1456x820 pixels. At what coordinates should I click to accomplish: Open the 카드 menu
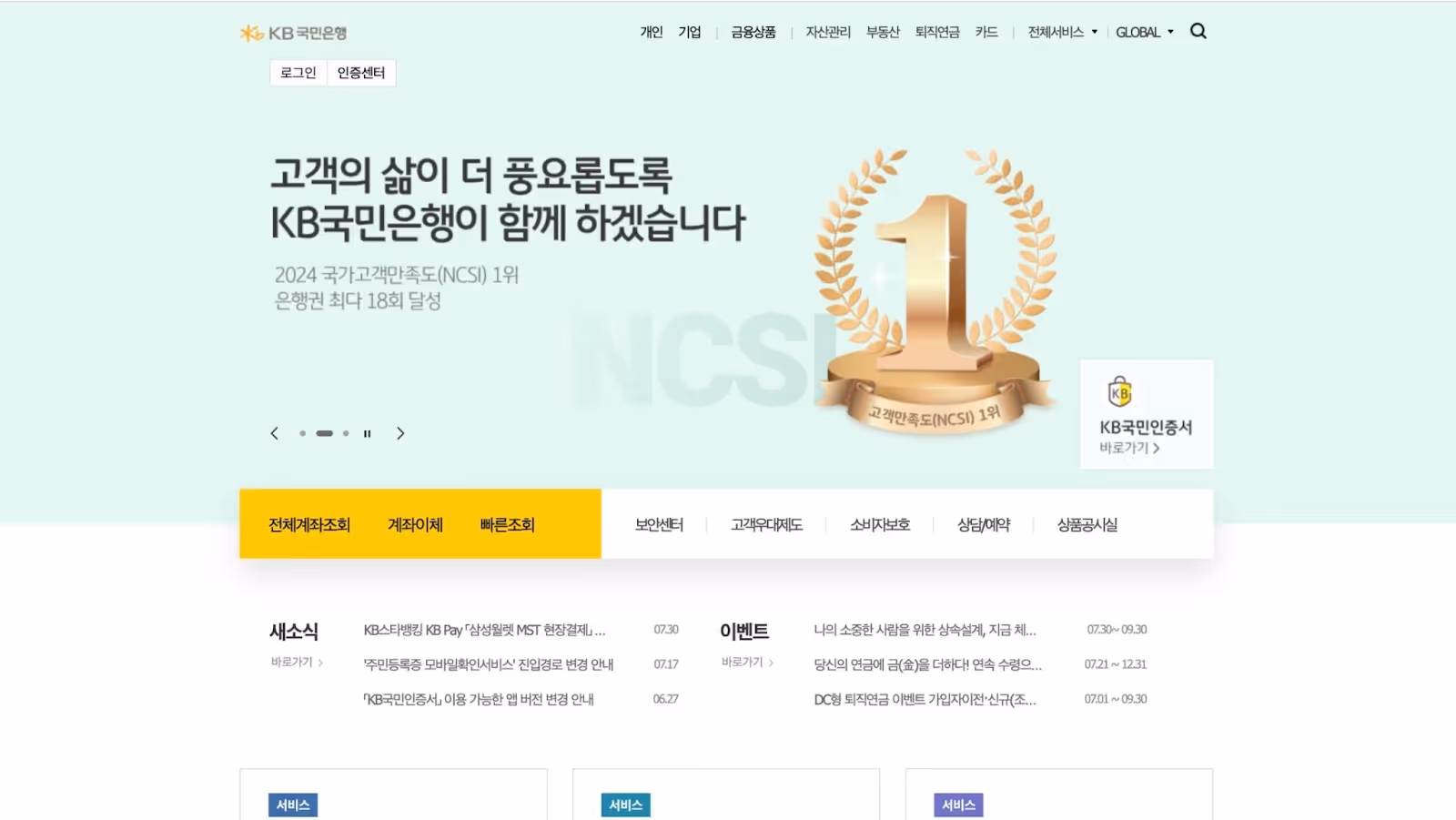(986, 32)
